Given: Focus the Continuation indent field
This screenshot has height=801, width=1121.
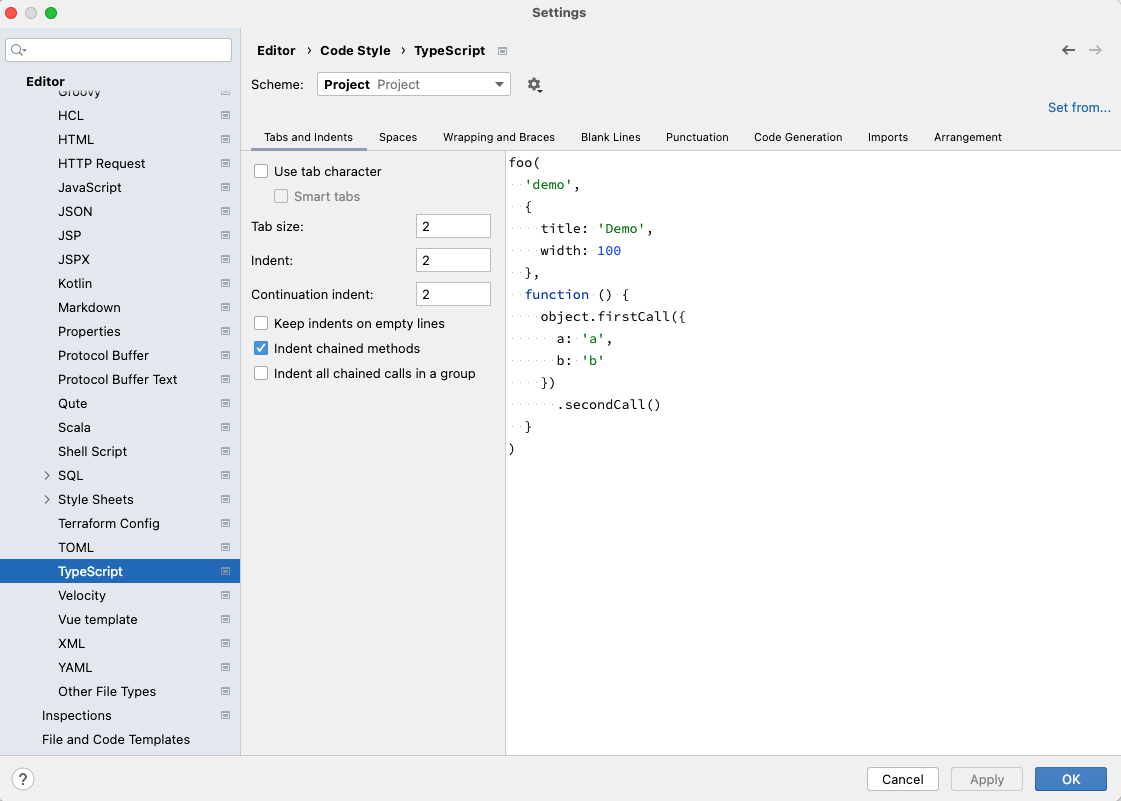Looking at the screenshot, I should point(453,294).
